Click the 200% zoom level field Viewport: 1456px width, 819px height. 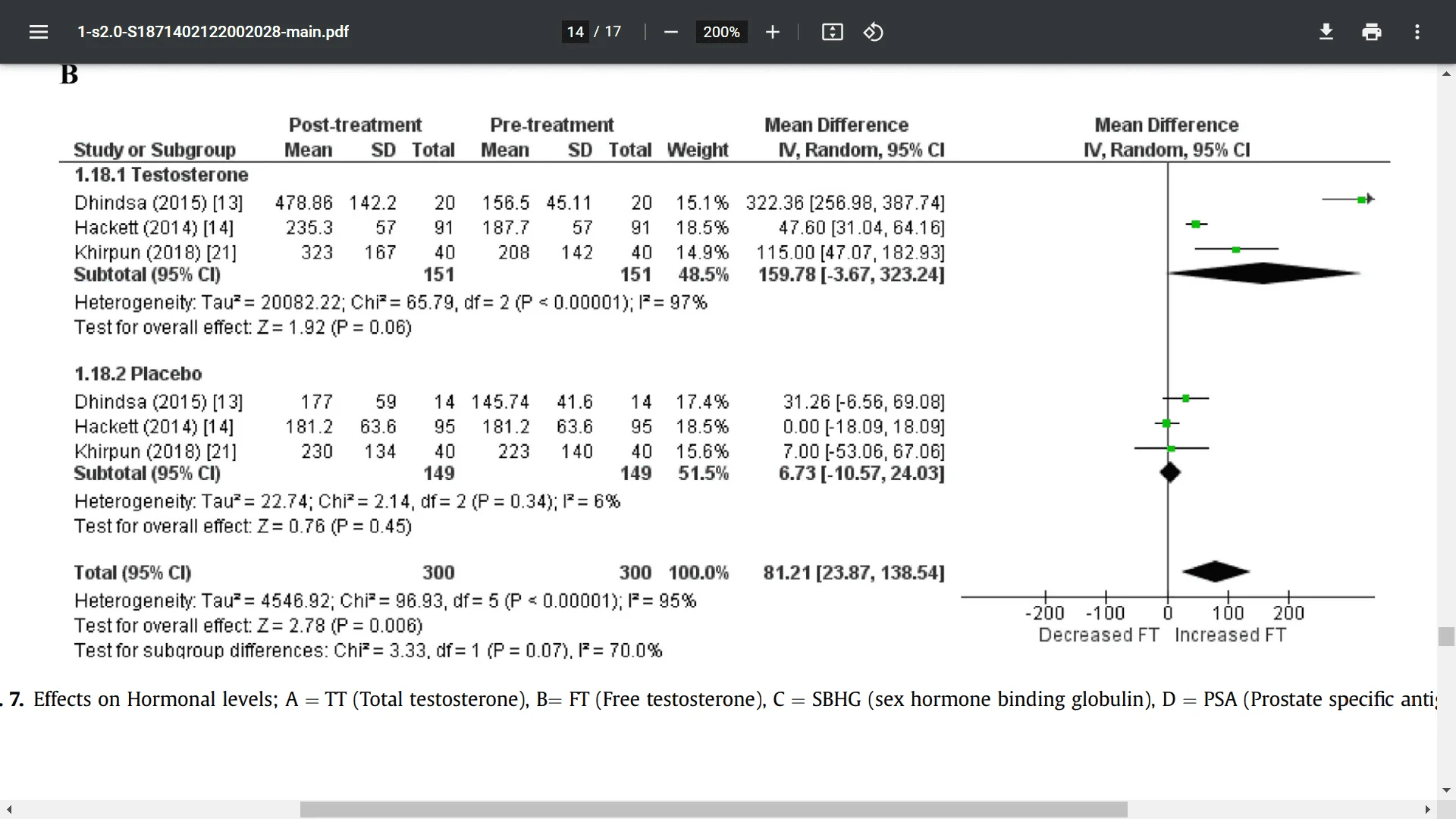(x=720, y=32)
